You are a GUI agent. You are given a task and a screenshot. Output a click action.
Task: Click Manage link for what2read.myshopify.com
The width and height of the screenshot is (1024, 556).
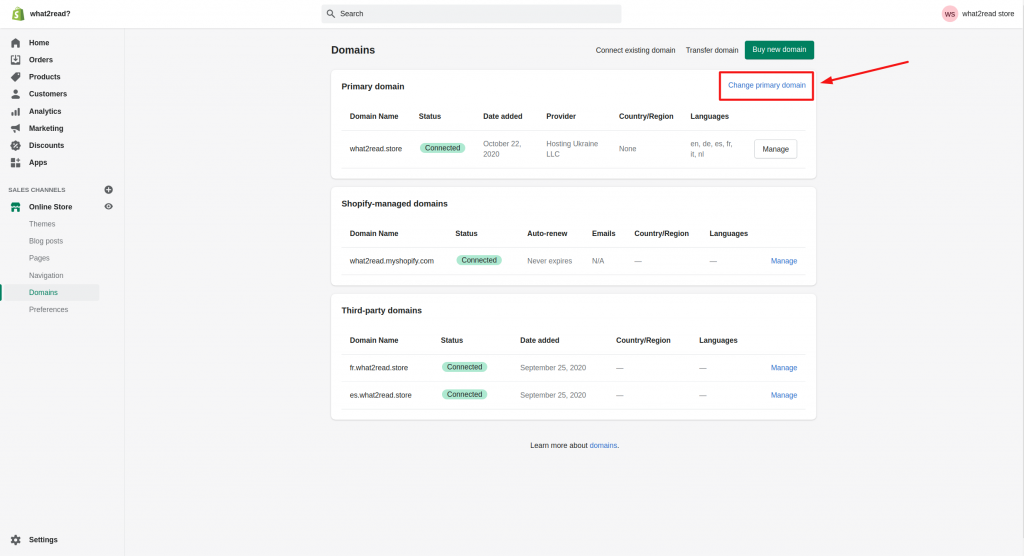[x=784, y=261]
